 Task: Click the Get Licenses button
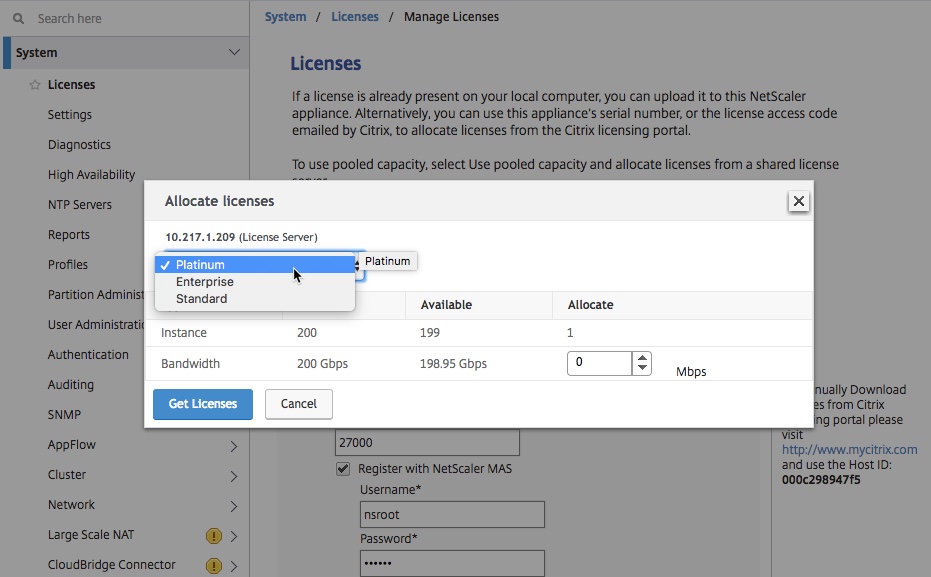click(203, 404)
